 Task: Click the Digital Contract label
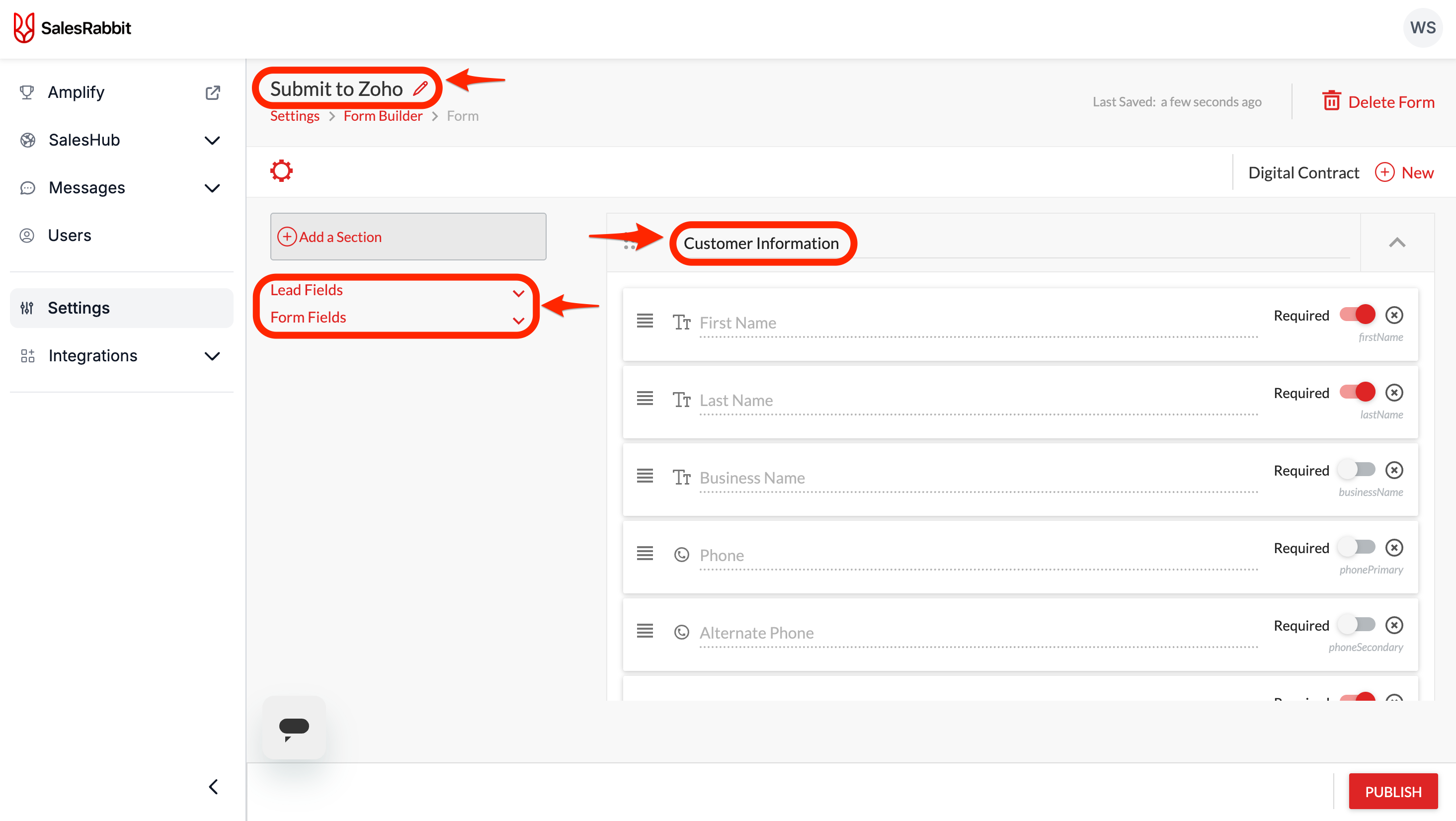point(1303,172)
